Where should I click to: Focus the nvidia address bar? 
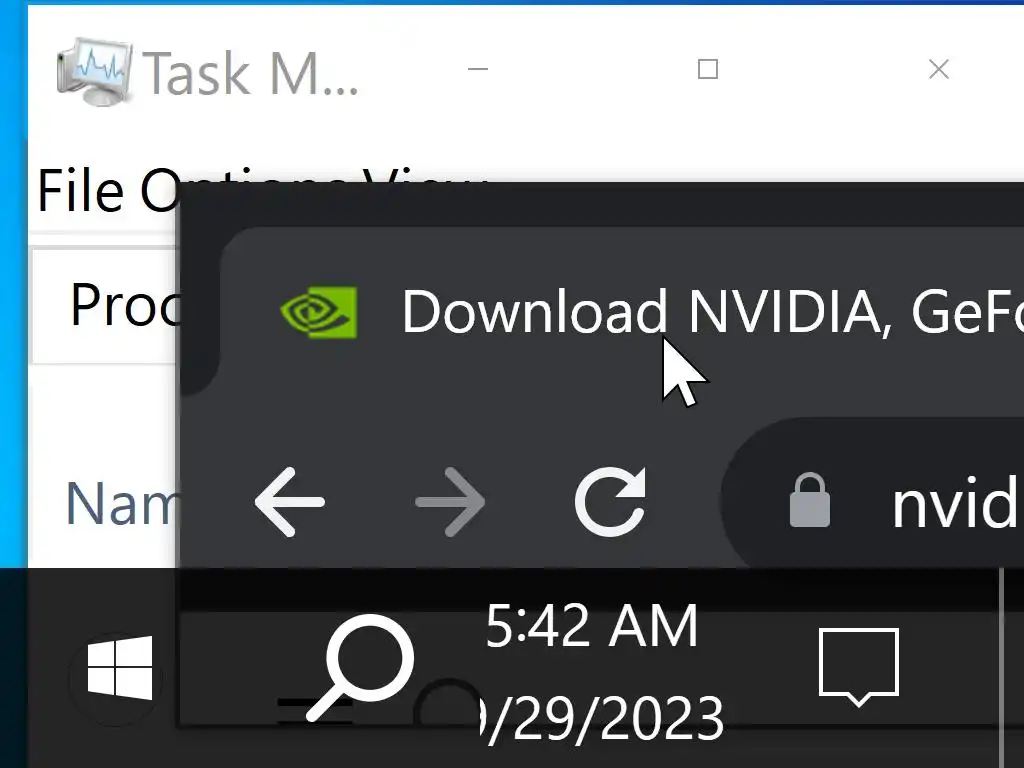(x=872, y=502)
